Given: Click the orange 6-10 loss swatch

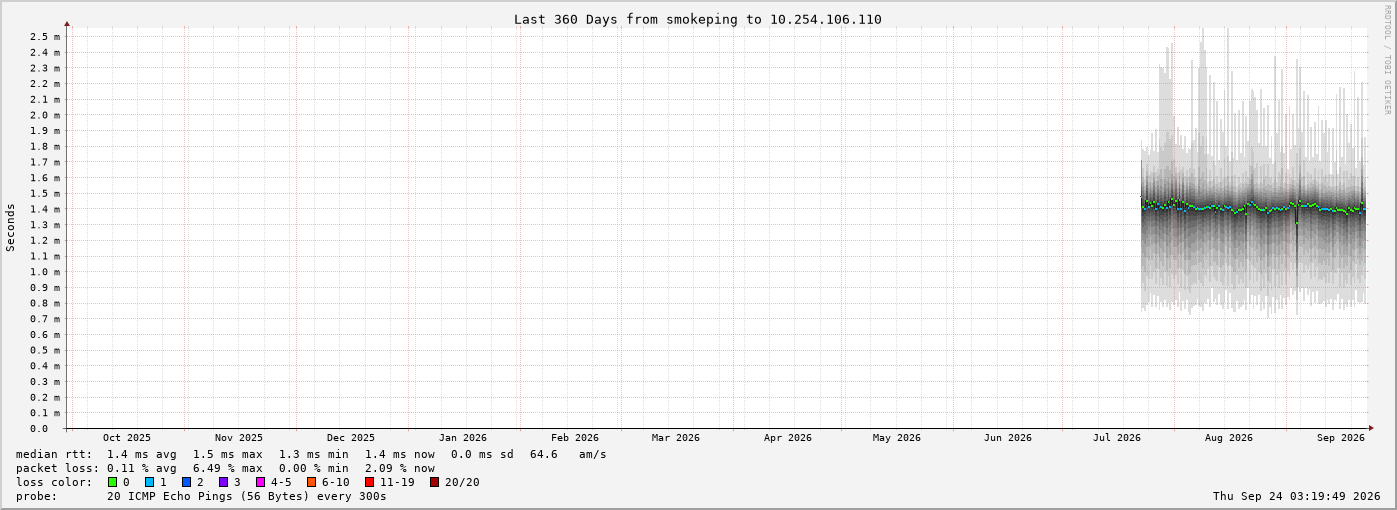Looking at the screenshot, I should coord(312,482).
